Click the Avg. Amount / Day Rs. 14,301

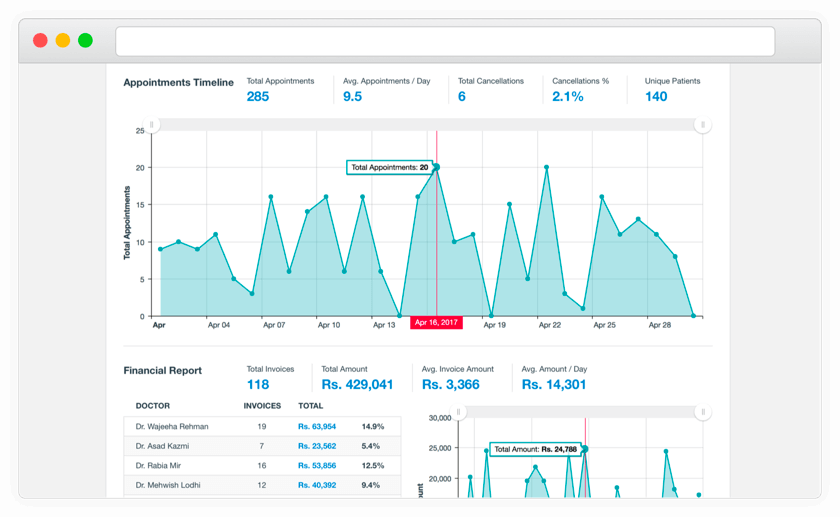coord(554,384)
